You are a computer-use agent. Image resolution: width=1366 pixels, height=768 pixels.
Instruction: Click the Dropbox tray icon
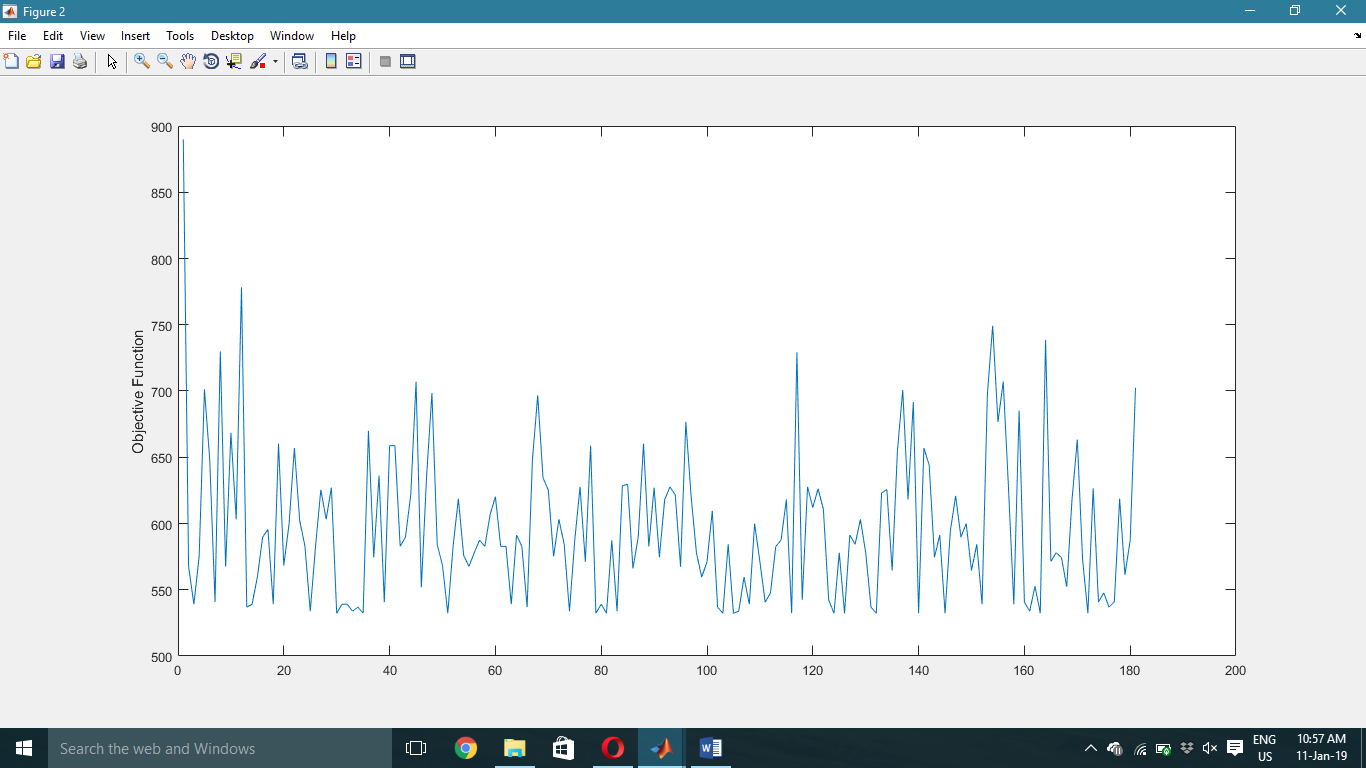pyautogui.click(x=1187, y=748)
